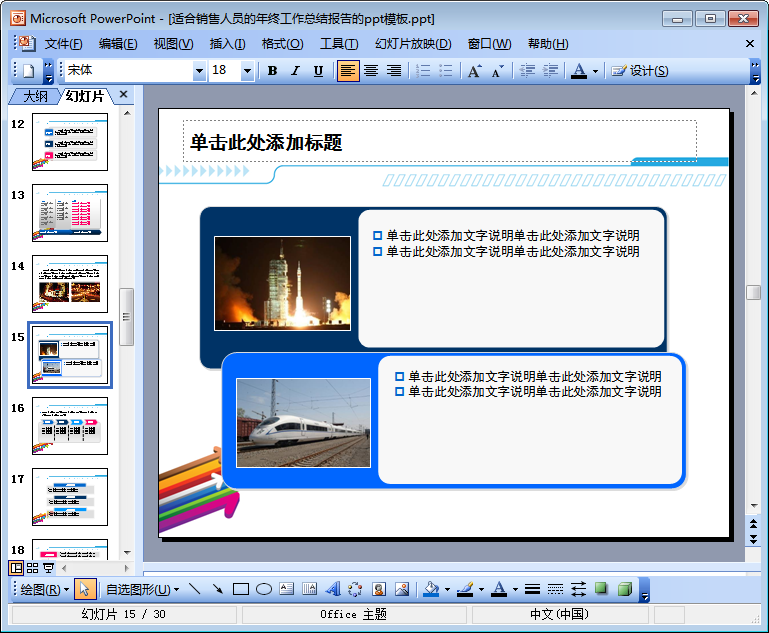
Task: Open 插入(I) menu
Action: pos(227,44)
